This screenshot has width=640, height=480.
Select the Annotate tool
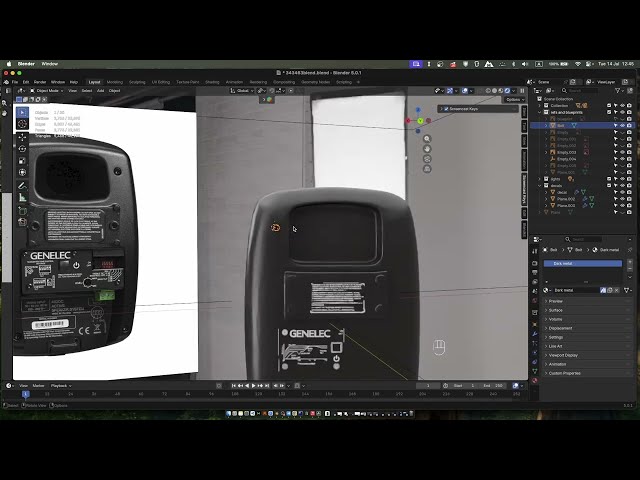22,186
